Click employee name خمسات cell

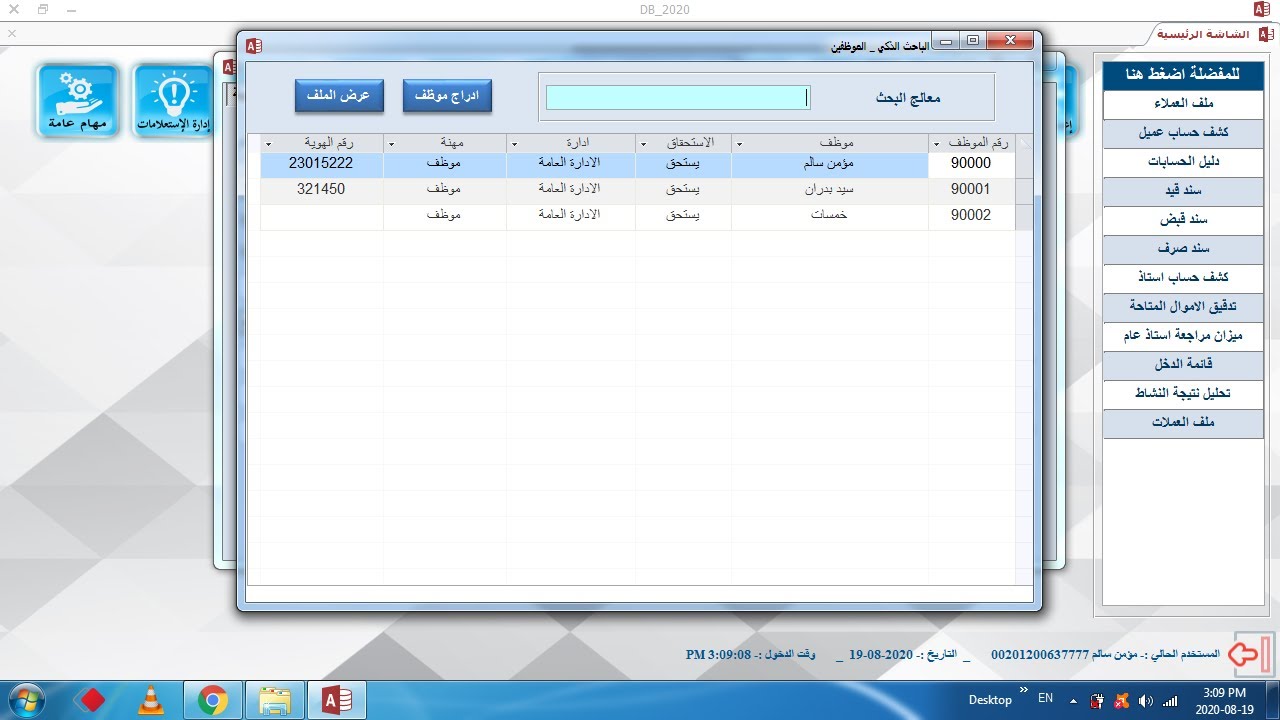click(830, 216)
